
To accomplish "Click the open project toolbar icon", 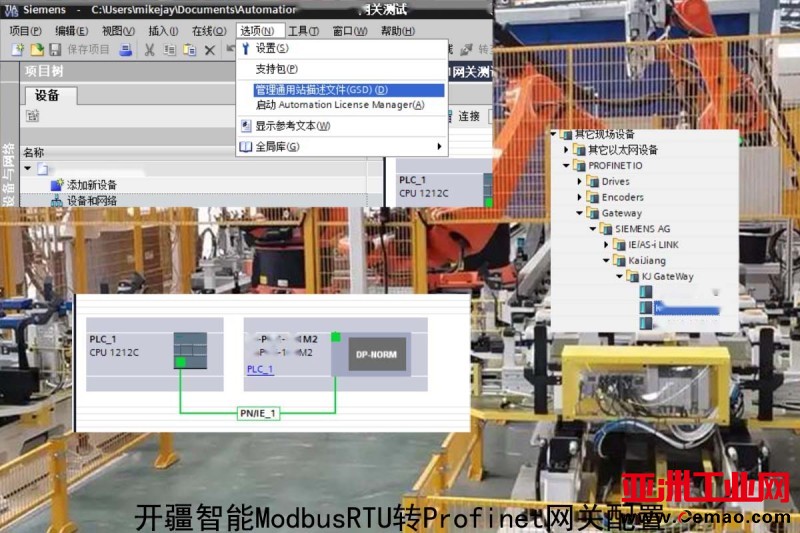I will pos(37,49).
